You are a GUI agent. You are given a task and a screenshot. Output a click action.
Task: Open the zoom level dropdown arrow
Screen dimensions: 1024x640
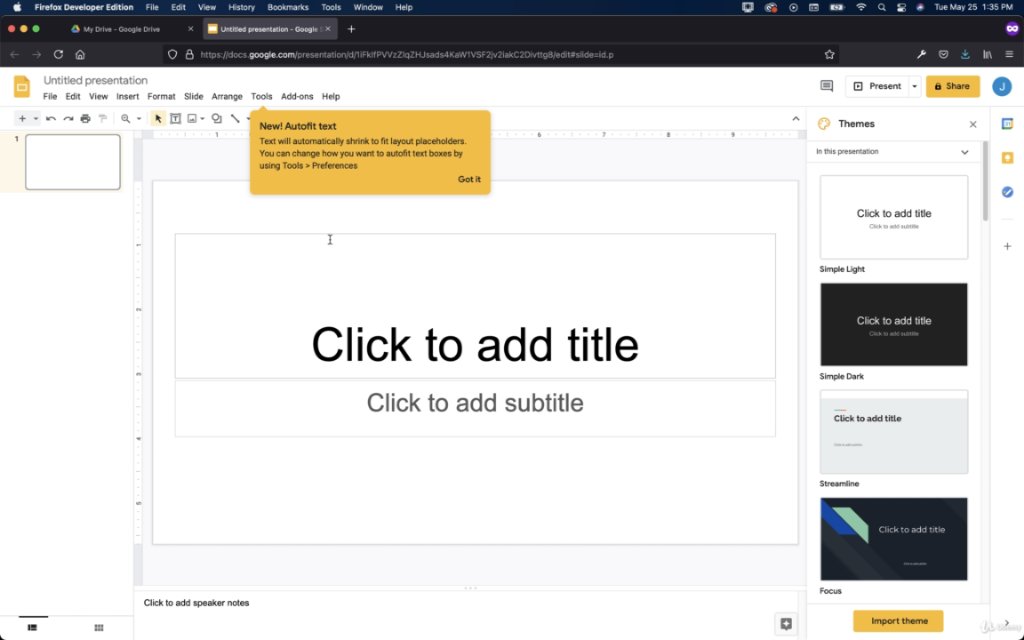(138, 119)
